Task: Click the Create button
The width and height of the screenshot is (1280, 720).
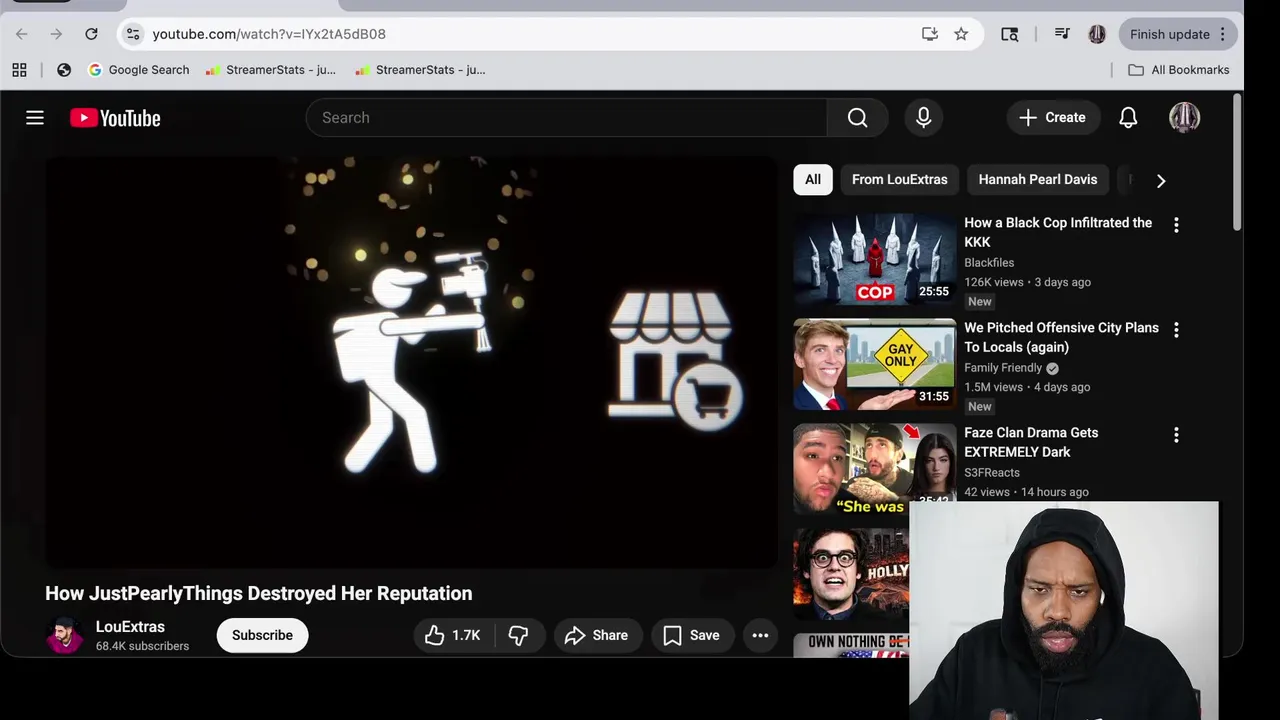Action: pyautogui.click(x=1053, y=118)
